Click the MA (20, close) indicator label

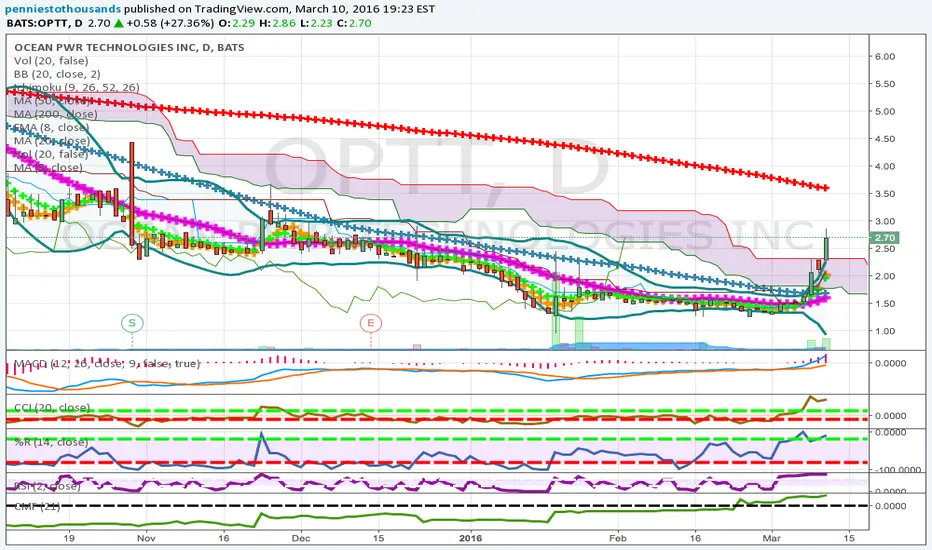point(52,141)
